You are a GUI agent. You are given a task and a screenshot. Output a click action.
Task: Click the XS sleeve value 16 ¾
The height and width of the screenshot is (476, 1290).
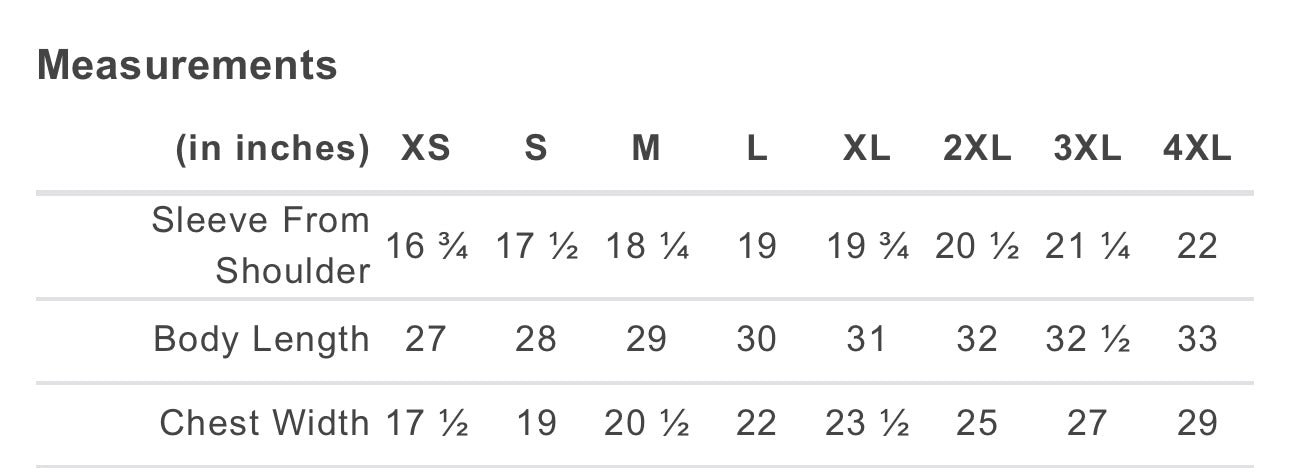(426, 245)
